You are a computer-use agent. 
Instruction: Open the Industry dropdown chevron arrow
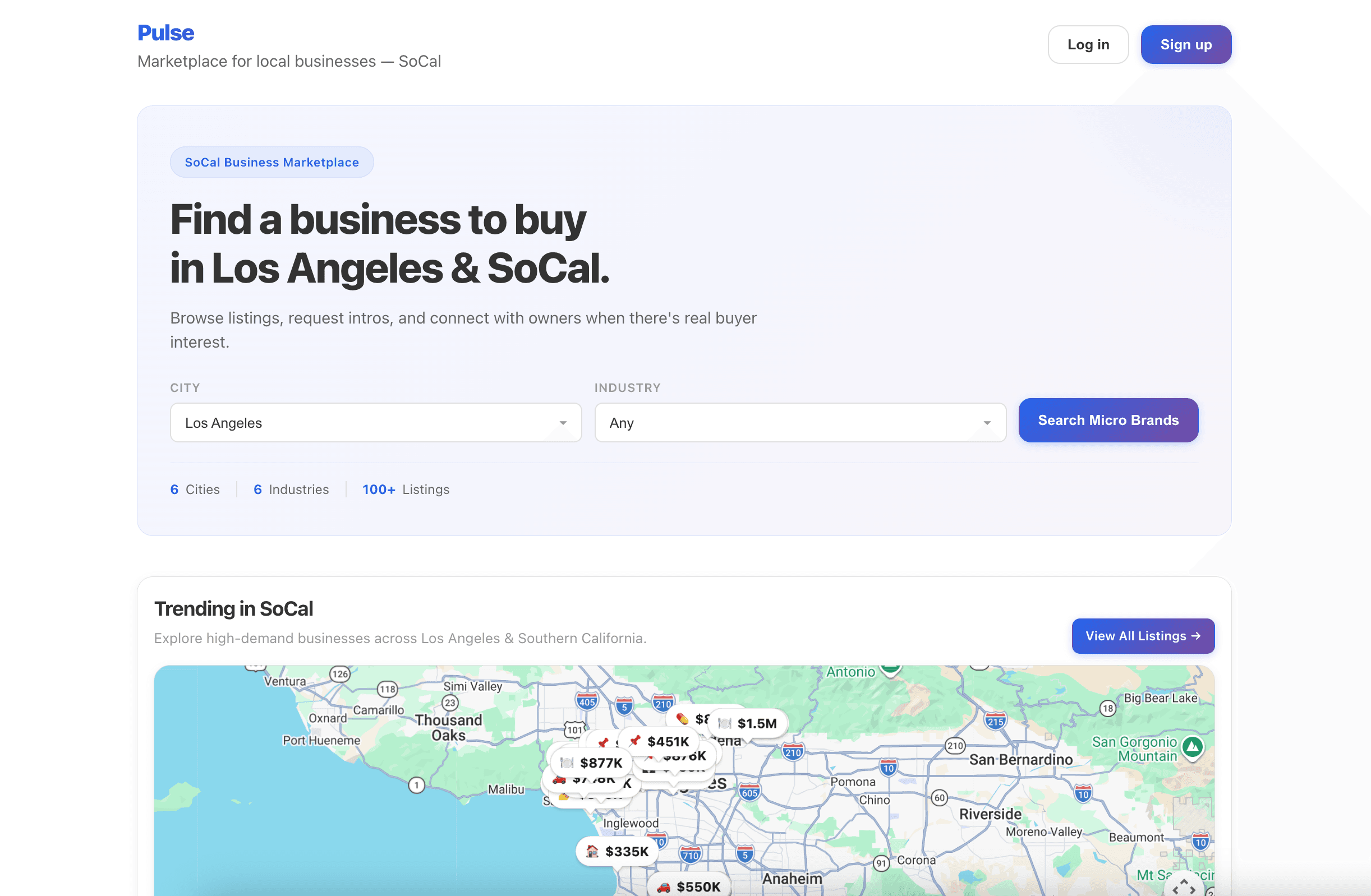[986, 422]
